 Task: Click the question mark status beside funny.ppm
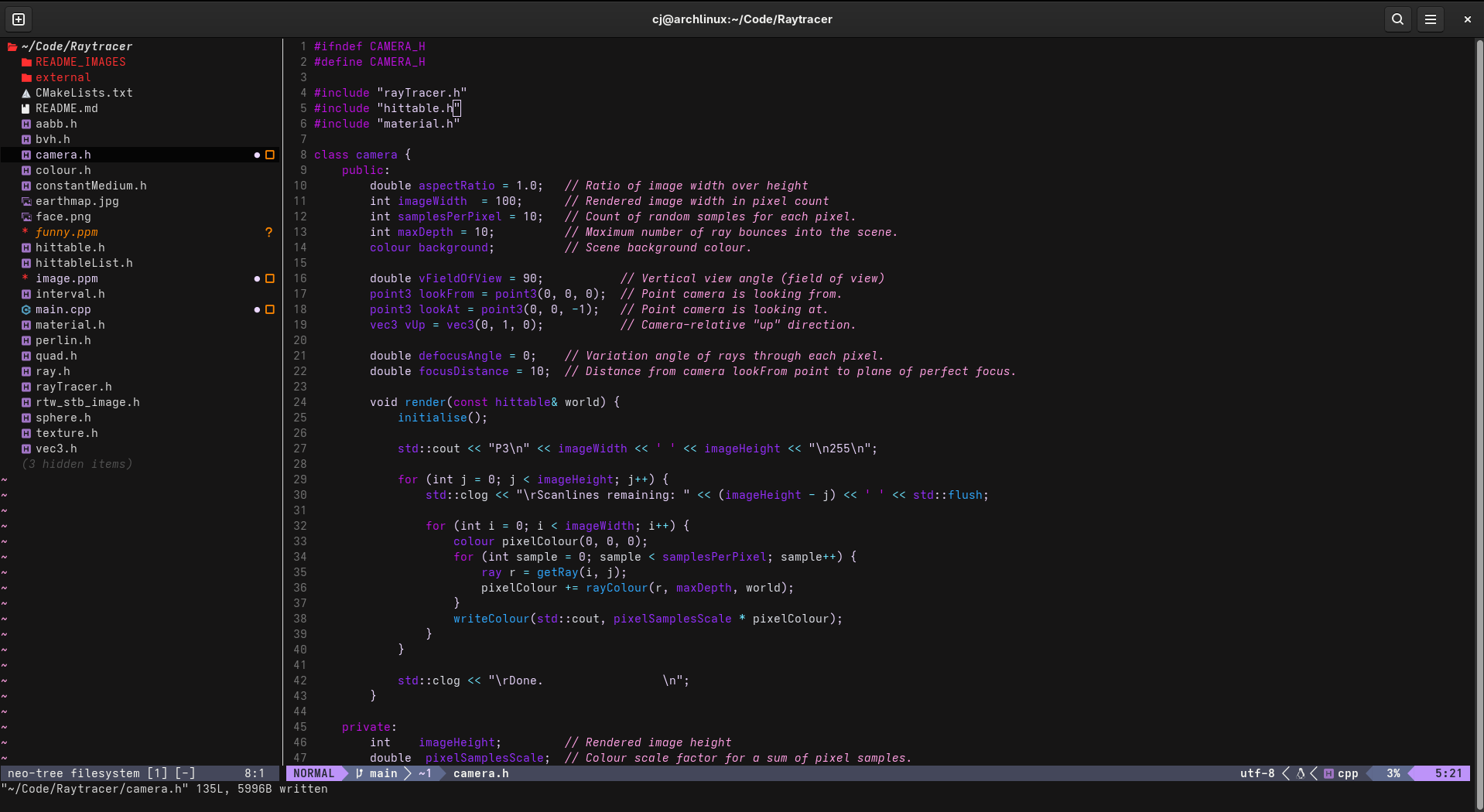pos(268,232)
